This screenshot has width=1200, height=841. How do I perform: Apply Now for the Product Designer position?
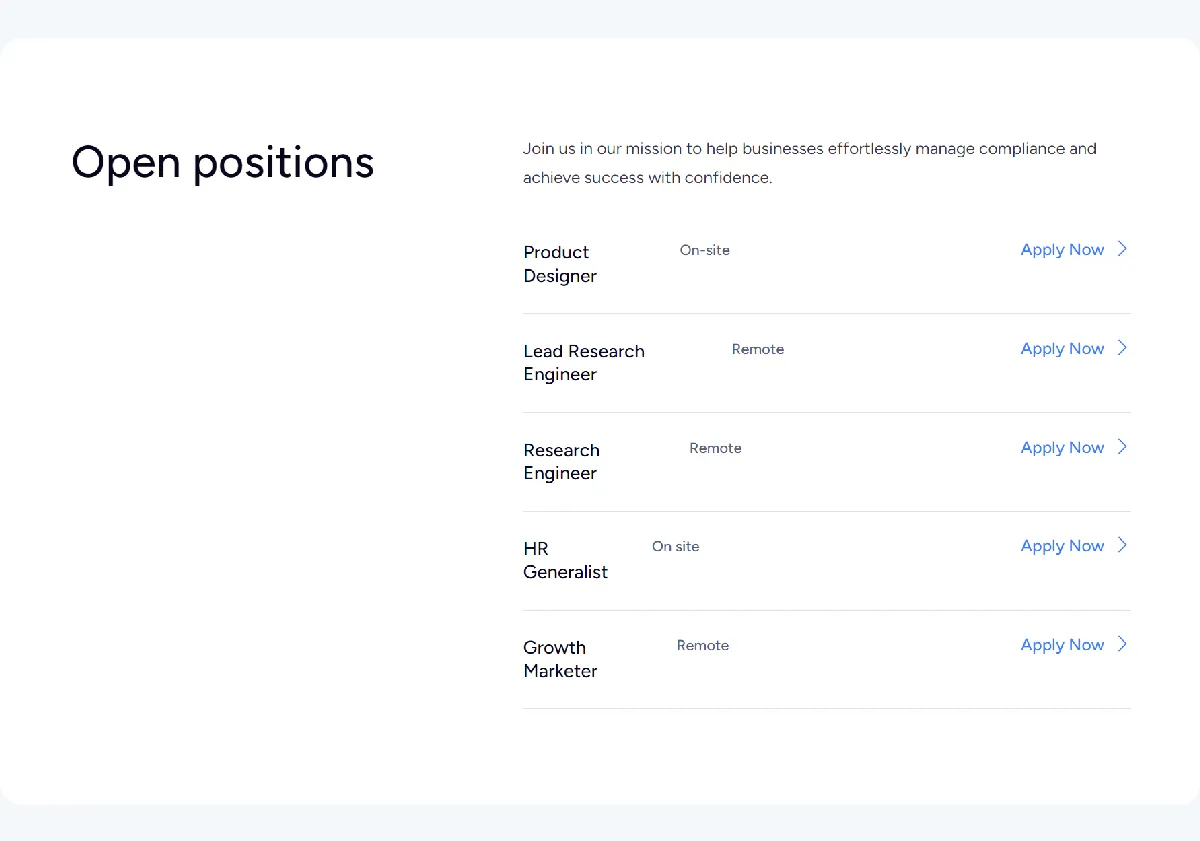tap(1062, 250)
